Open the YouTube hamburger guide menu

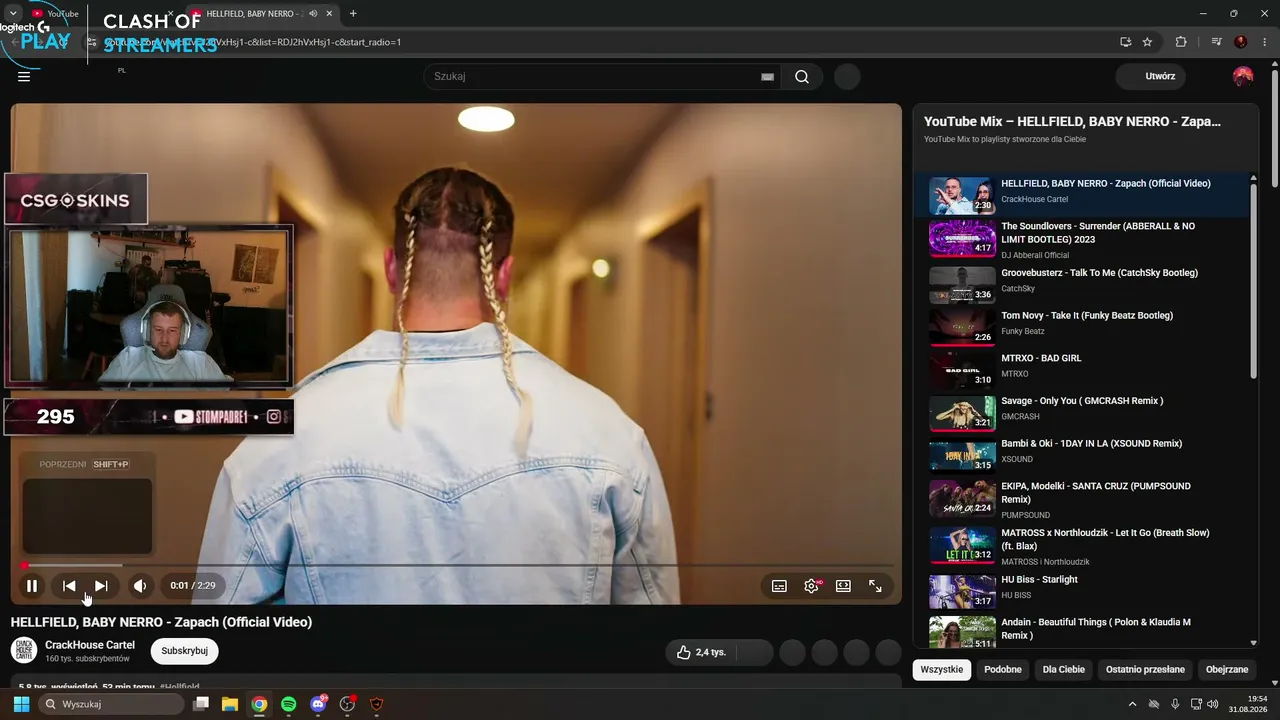click(x=24, y=76)
